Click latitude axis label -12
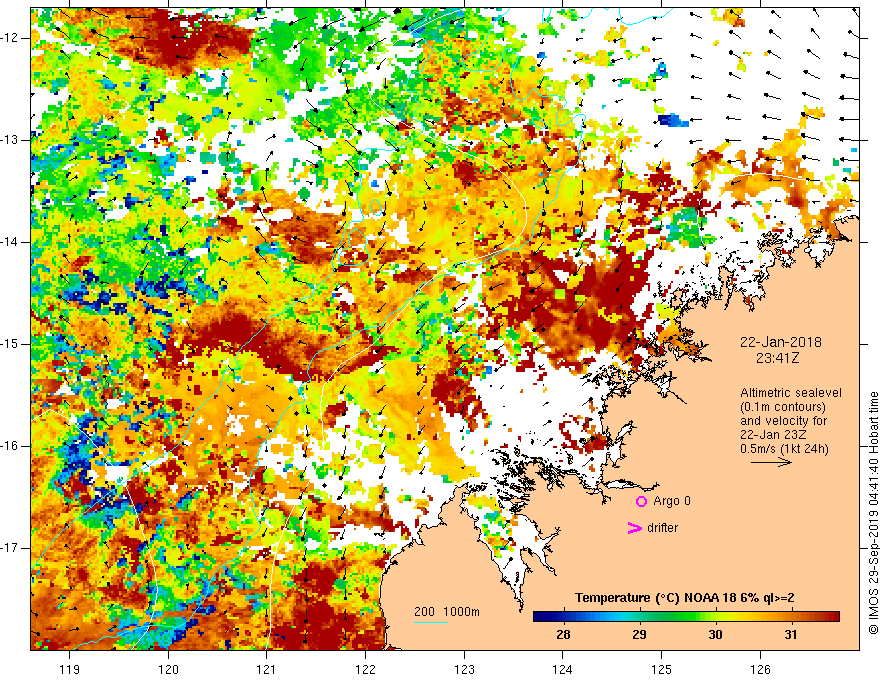 coord(11,38)
